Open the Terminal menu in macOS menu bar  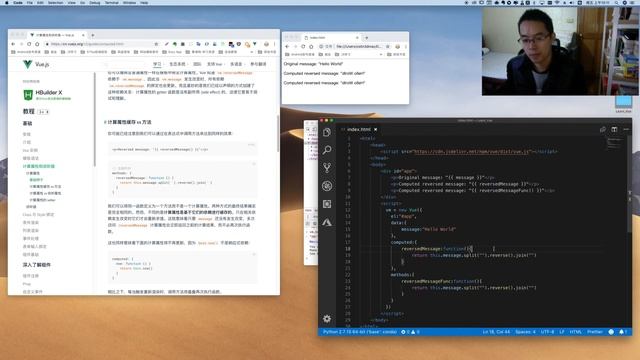(111, 2)
